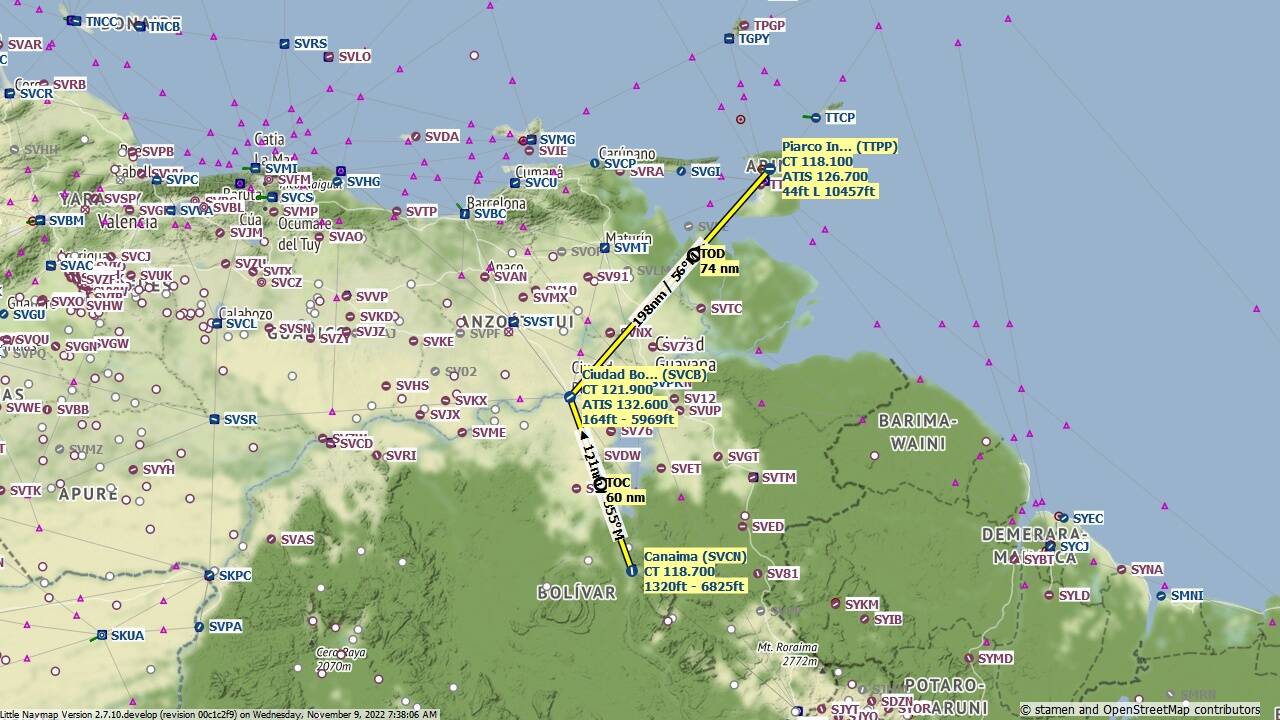Click the 'SVTM' airport label
Image resolution: width=1280 pixels, height=720 pixels.
pos(779,477)
